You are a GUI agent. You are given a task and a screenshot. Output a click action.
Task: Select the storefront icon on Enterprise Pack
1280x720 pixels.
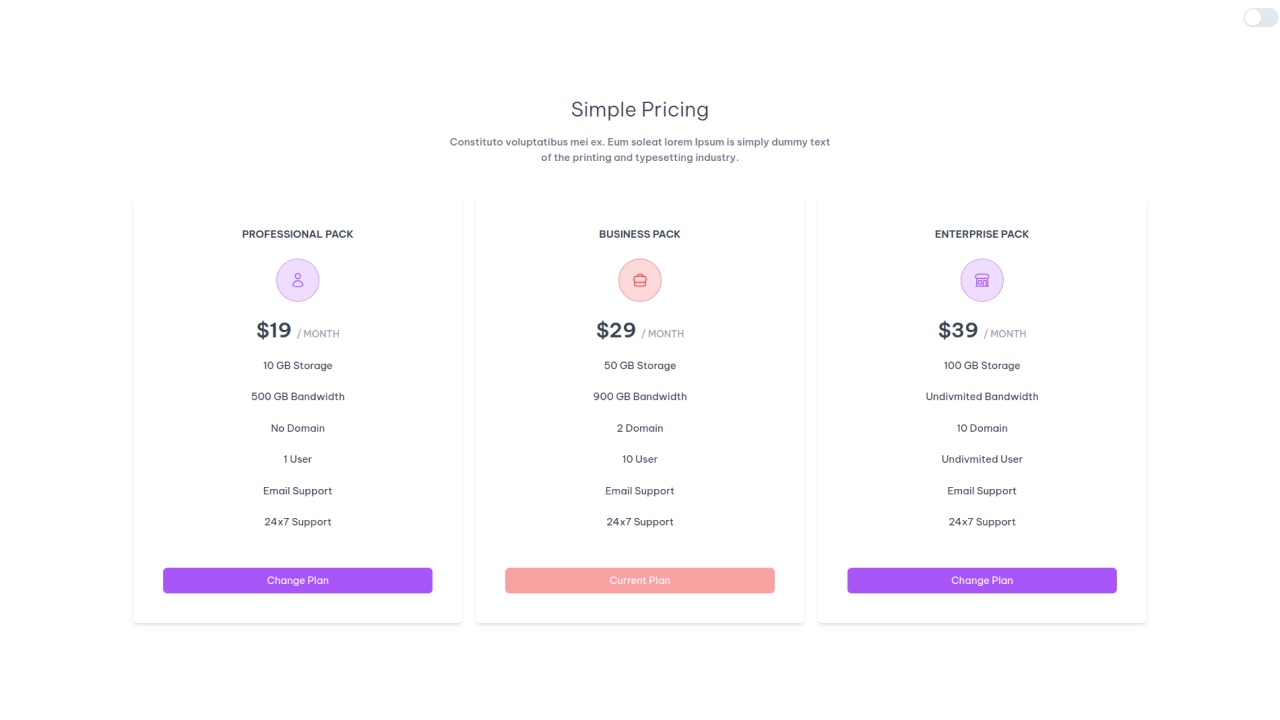pyautogui.click(x=982, y=280)
